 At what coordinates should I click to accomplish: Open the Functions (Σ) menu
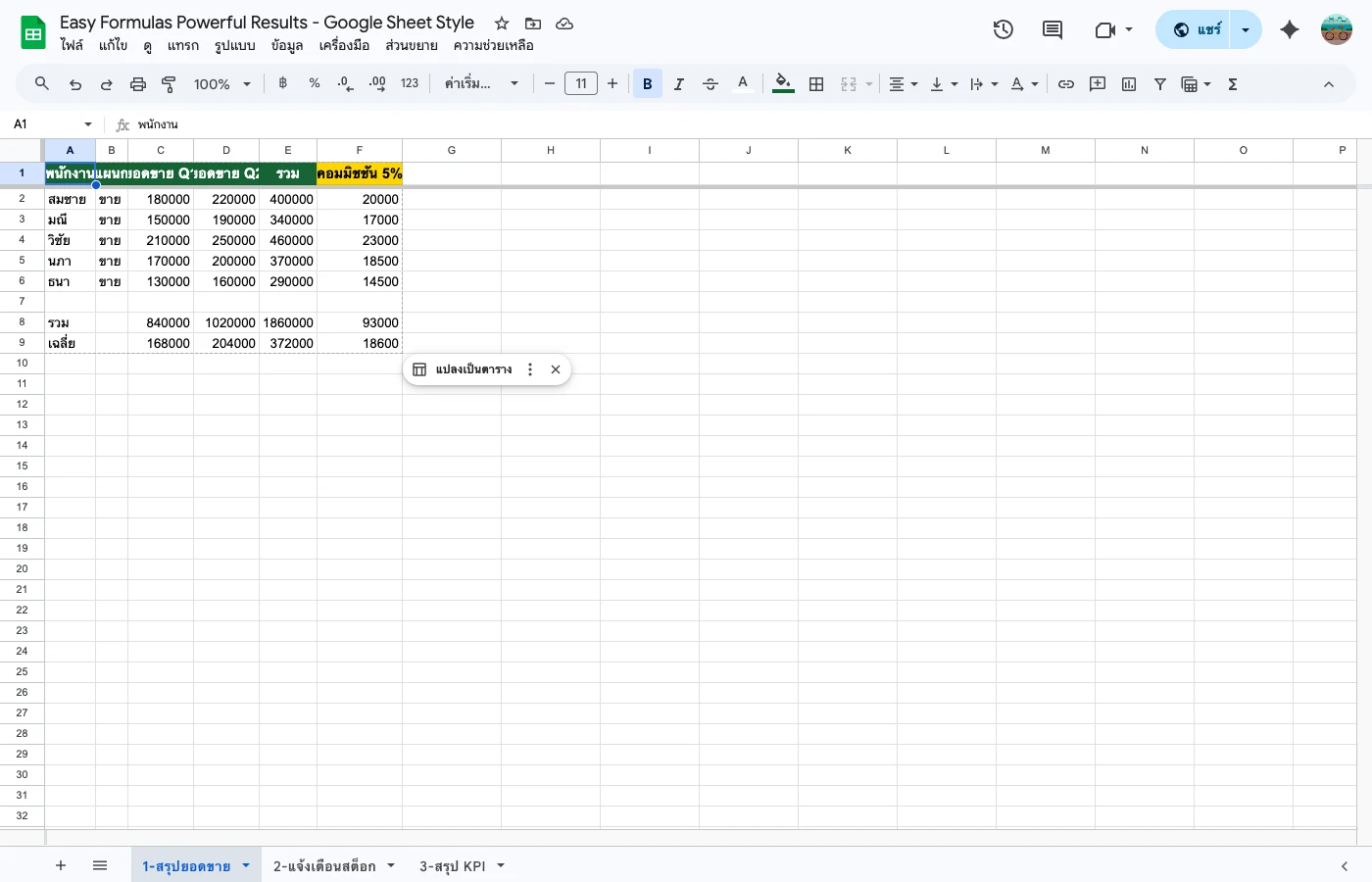click(1232, 83)
